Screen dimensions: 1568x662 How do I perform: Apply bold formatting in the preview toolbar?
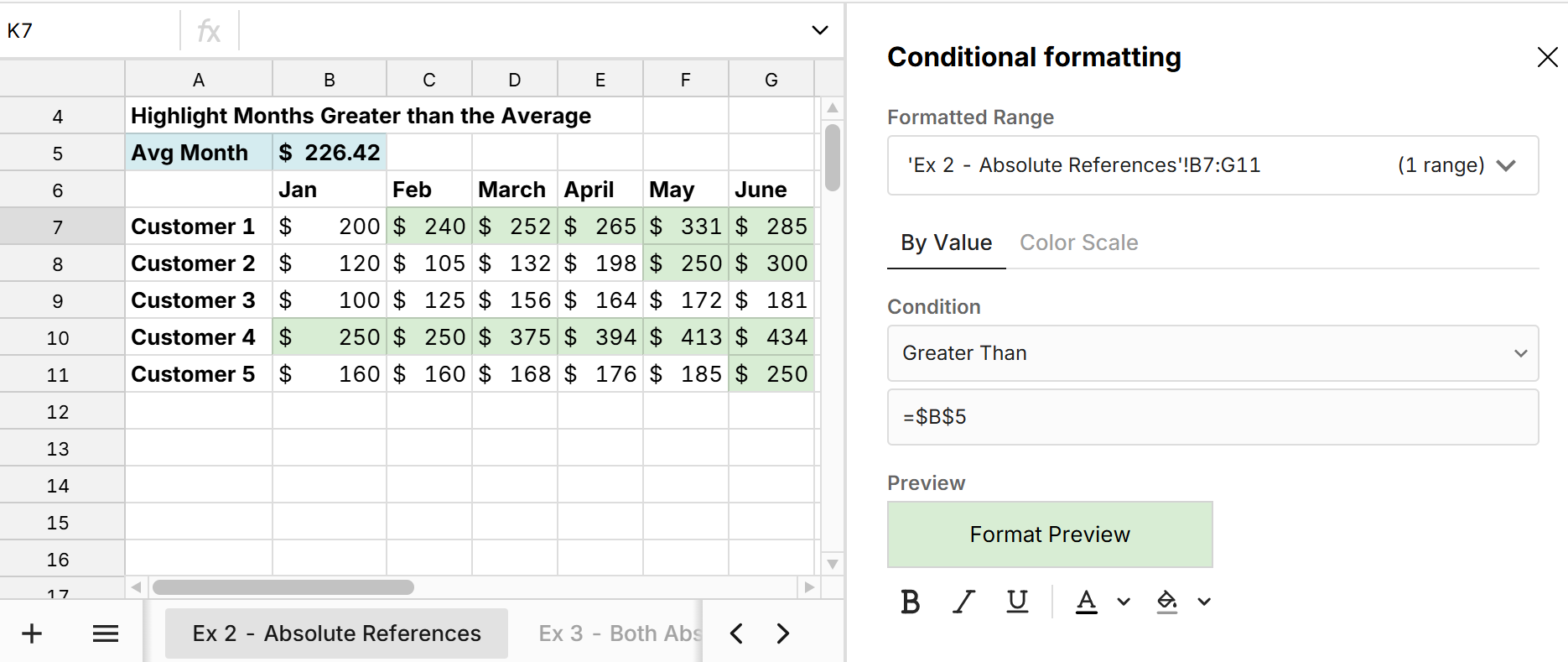(910, 602)
